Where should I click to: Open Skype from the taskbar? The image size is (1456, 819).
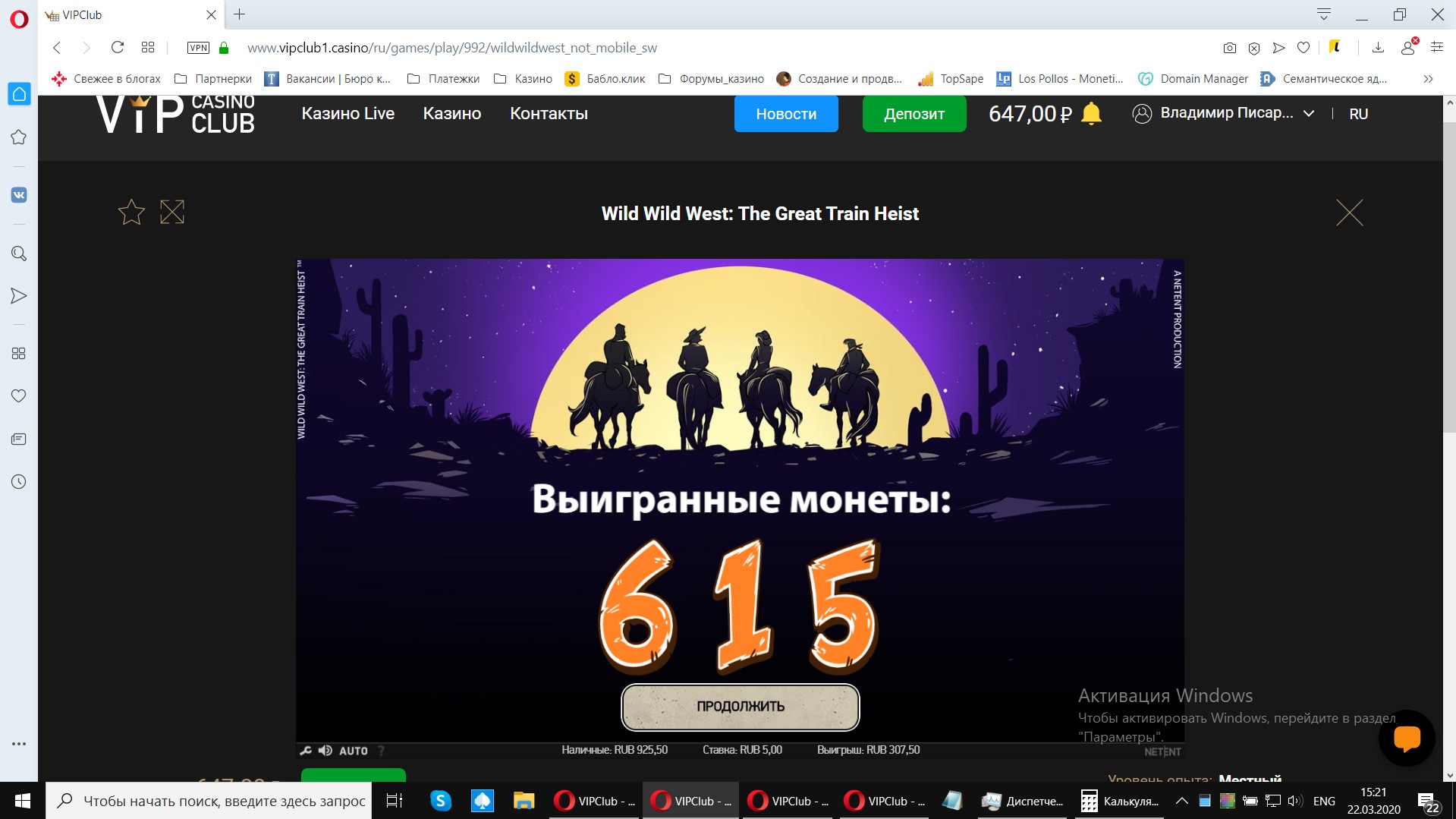click(x=440, y=801)
